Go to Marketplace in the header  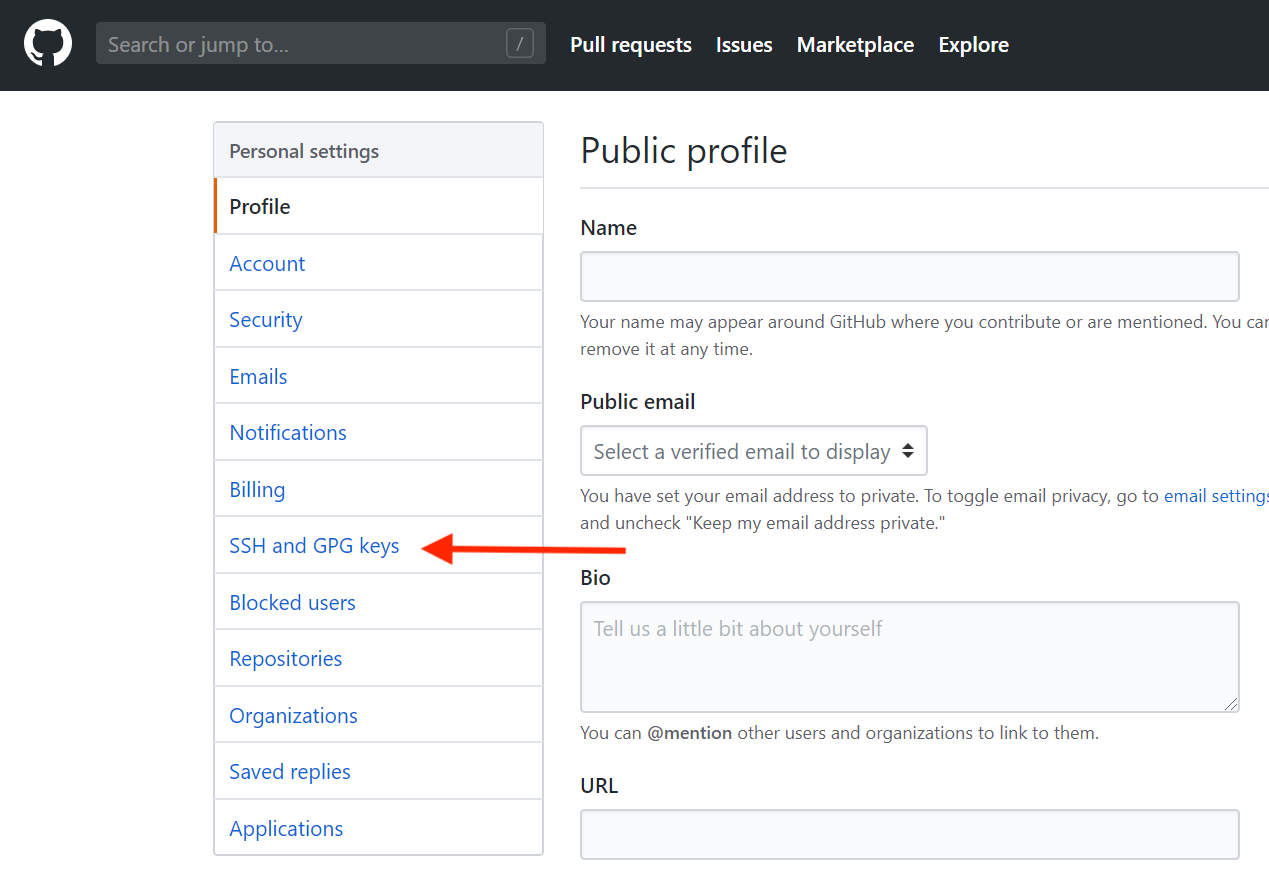[855, 45]
